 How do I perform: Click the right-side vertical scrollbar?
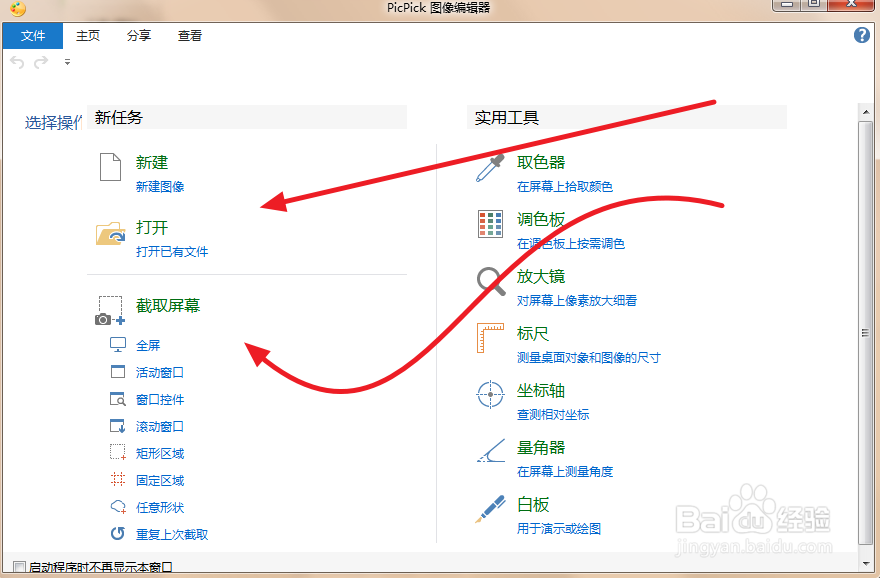pos(866,300)
